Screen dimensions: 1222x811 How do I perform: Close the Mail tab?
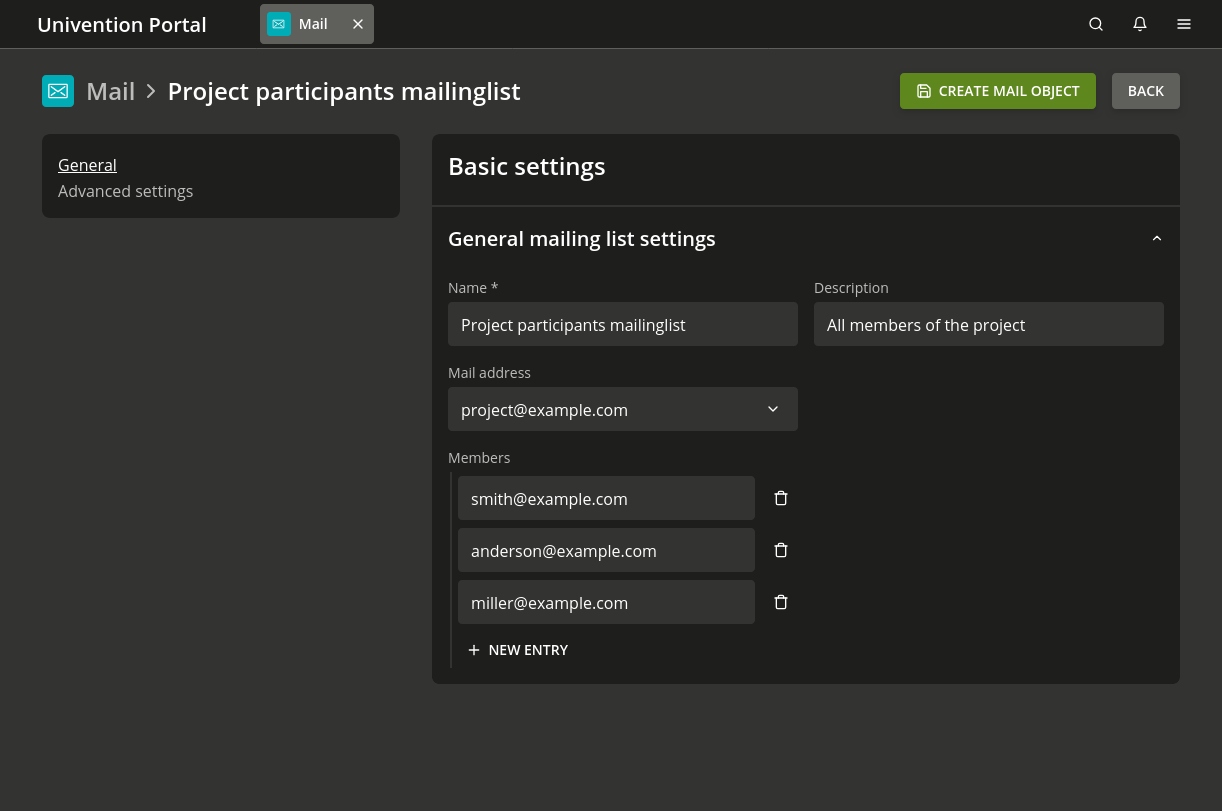coord(358,24)
